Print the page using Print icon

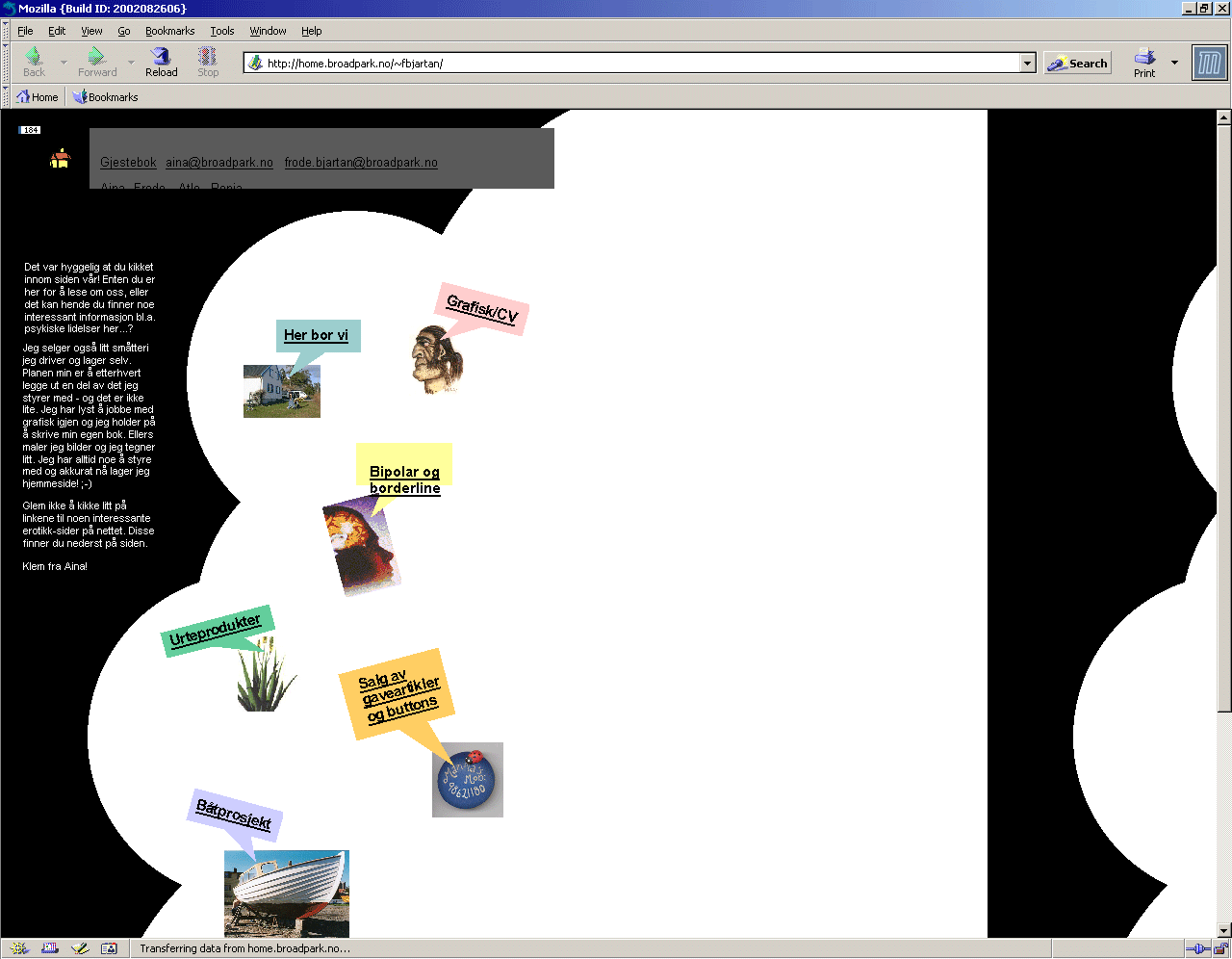[1144, 63]
